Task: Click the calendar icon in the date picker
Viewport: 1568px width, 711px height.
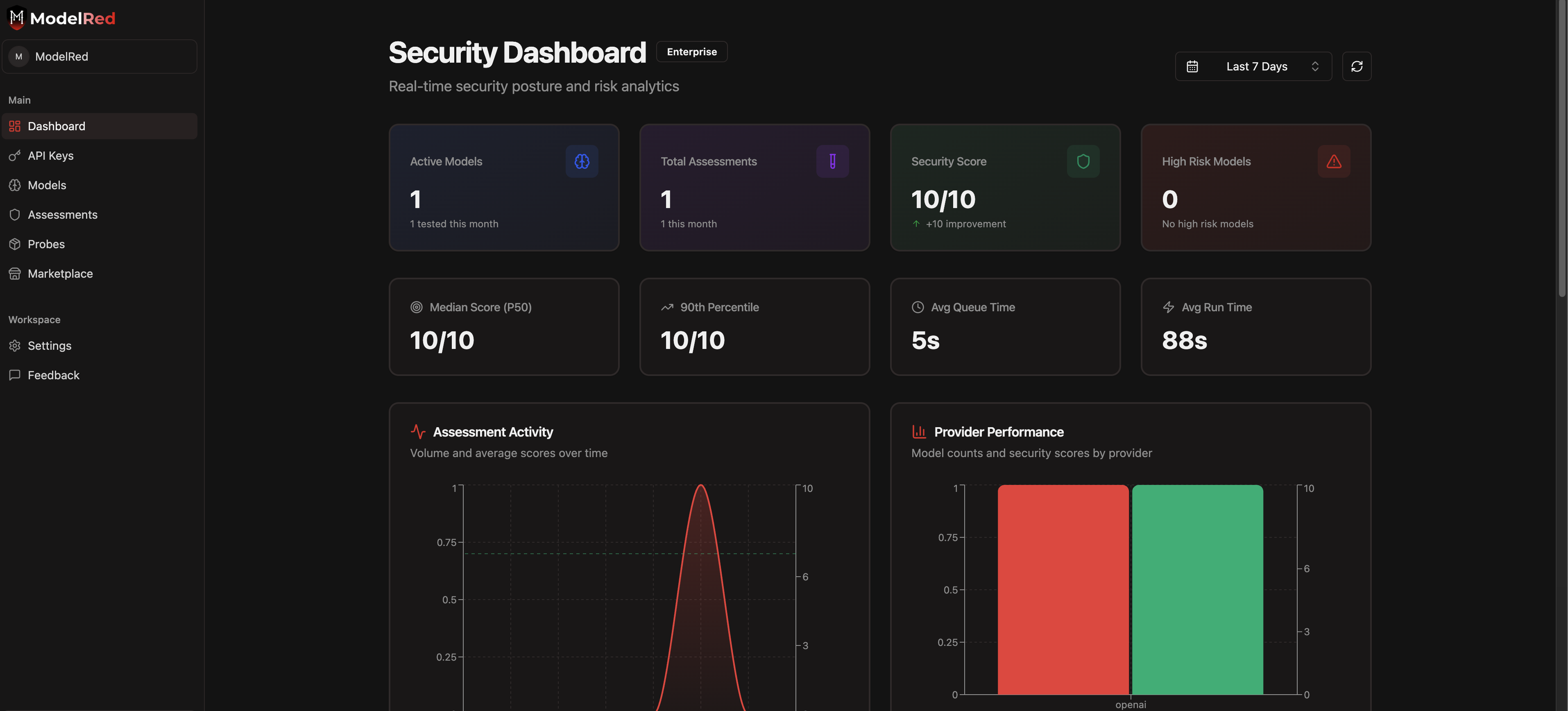Action: click(x=1192, y=66)
